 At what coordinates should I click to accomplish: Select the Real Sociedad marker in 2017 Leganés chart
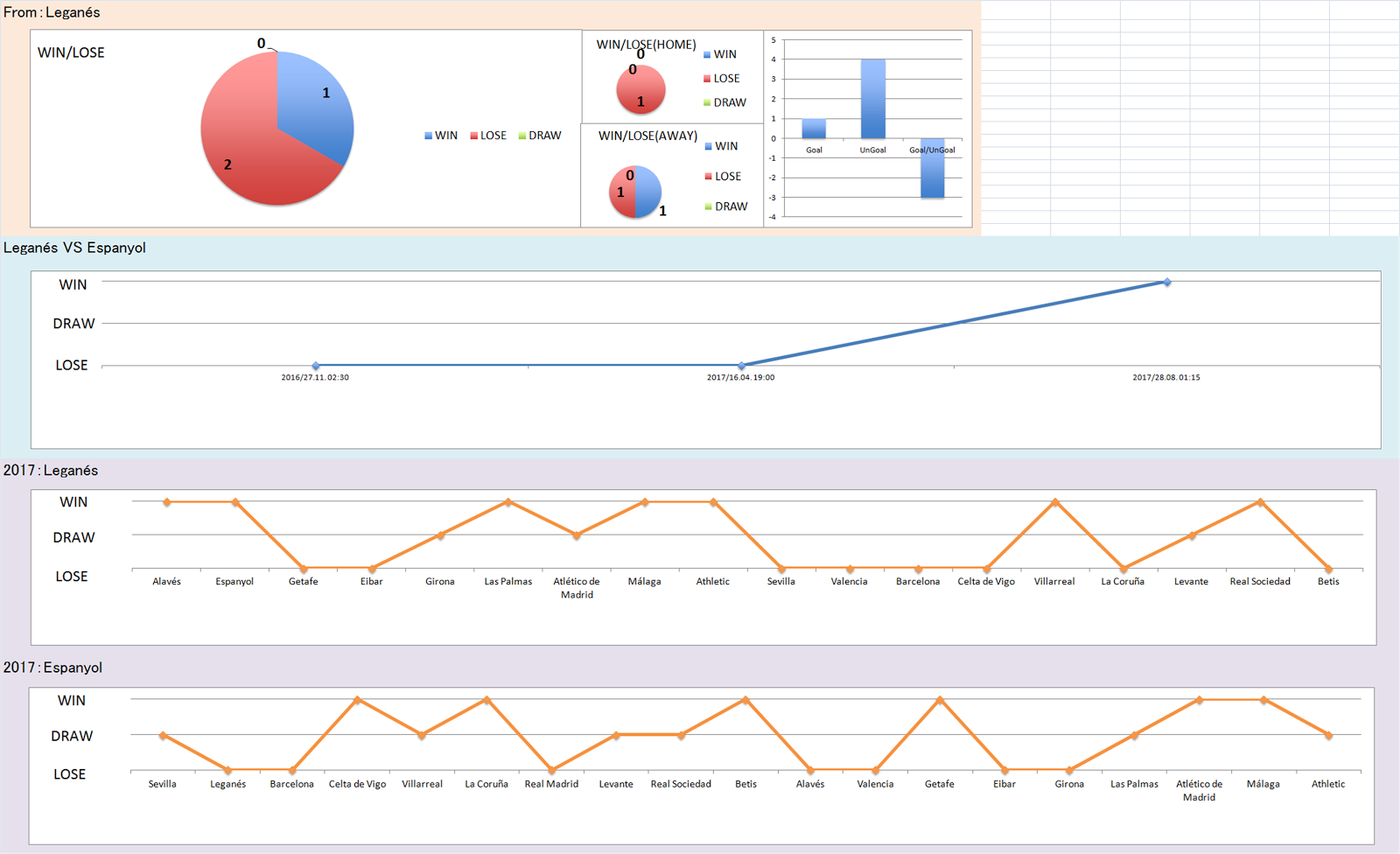click(x=1260, y=502)
